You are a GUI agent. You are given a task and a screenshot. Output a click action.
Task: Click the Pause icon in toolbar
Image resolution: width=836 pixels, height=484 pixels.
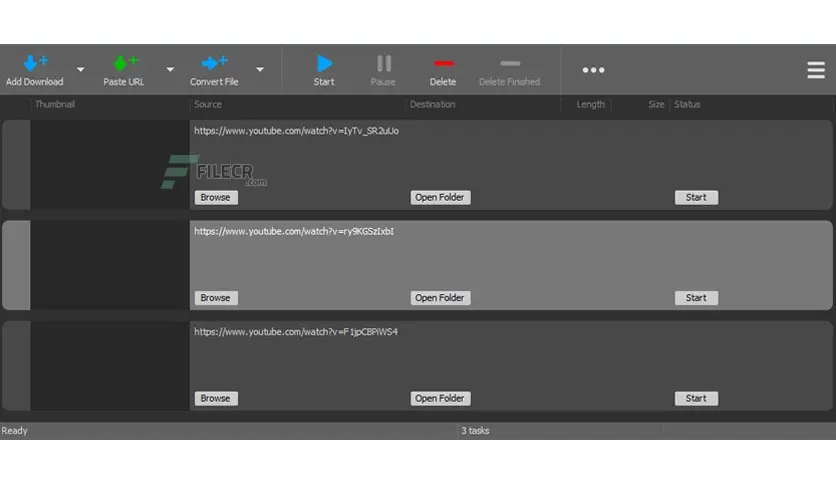tap(383, 64)
